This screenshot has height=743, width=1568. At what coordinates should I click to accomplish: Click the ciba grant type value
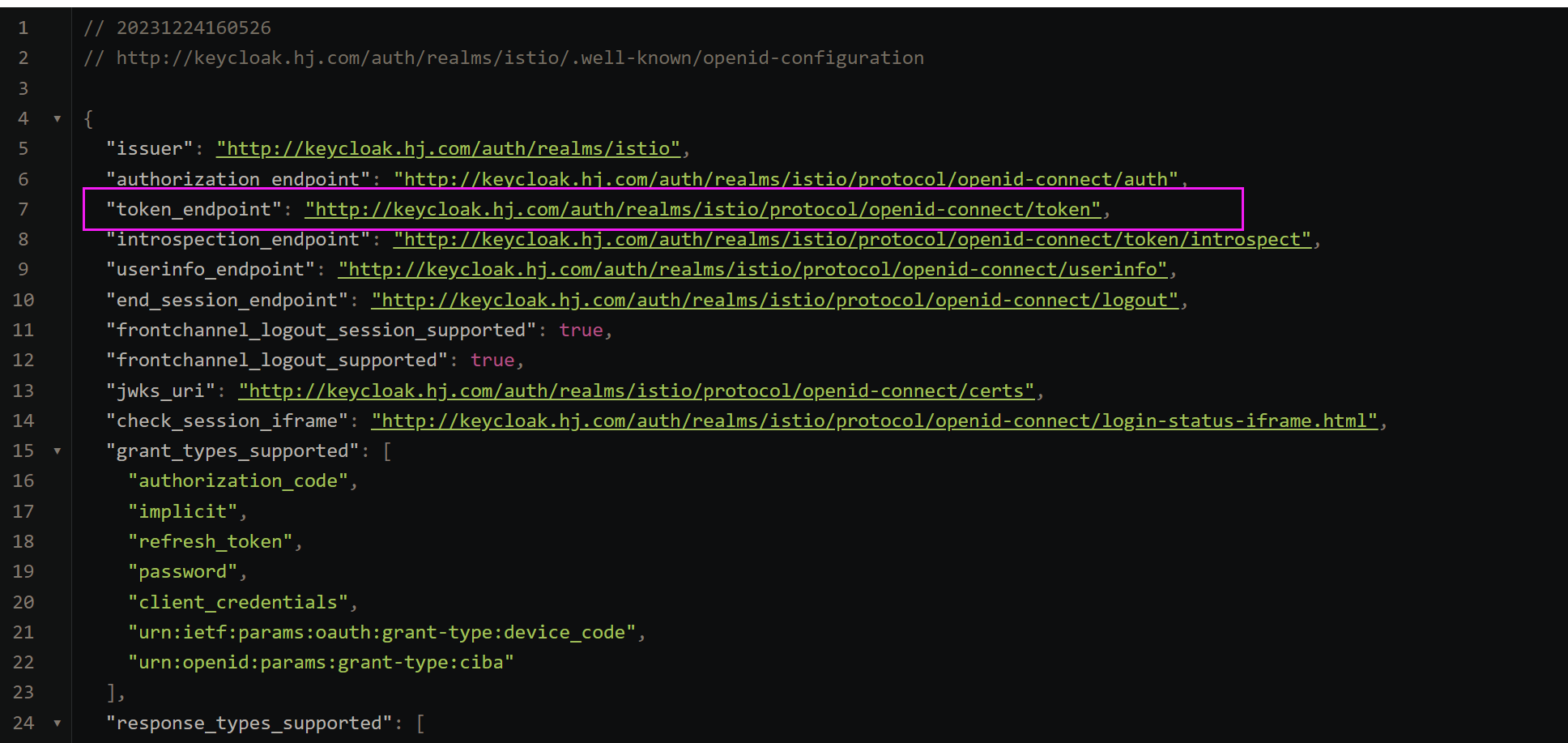[322, 663]
